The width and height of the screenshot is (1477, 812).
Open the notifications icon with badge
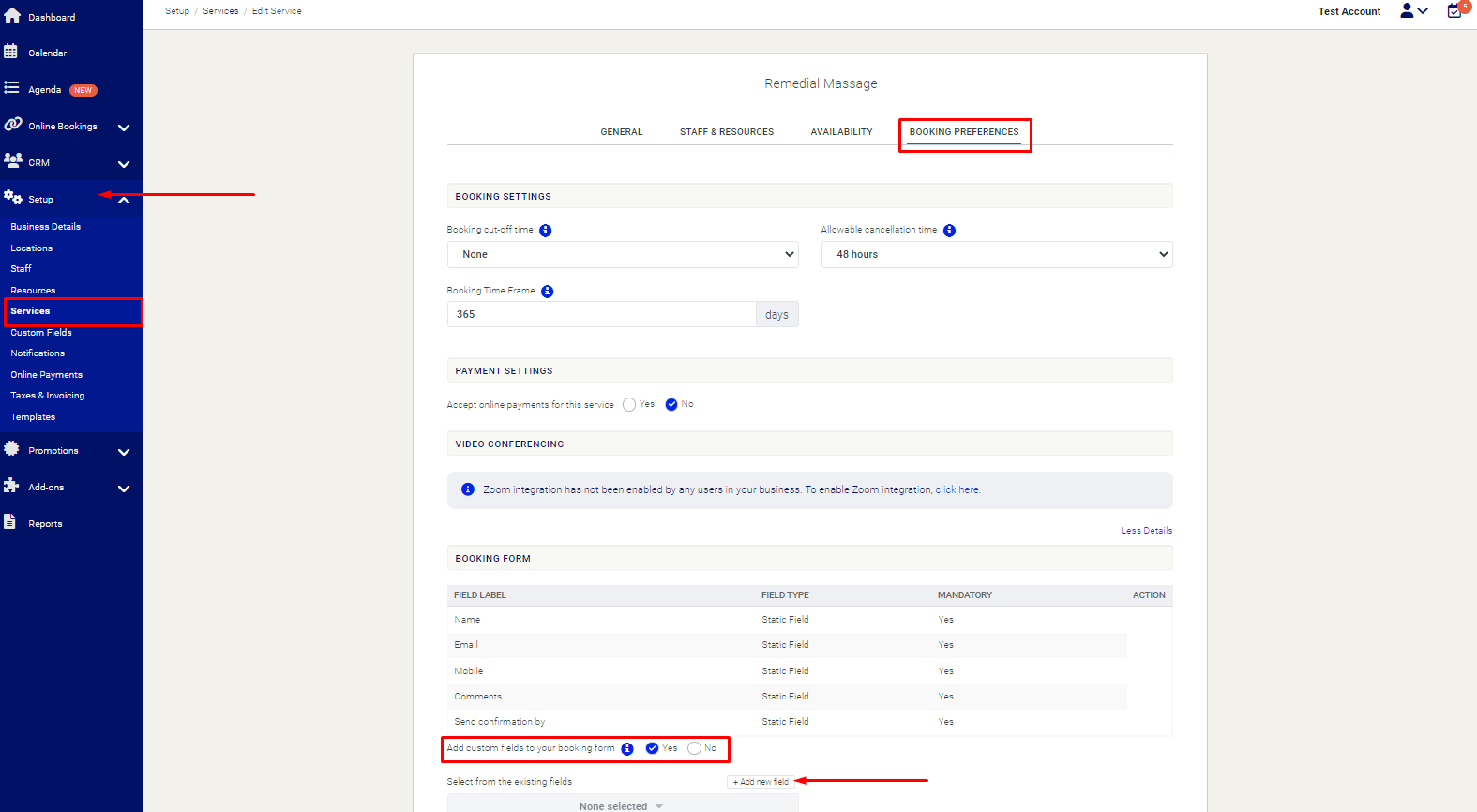(x=1454, y=11)
